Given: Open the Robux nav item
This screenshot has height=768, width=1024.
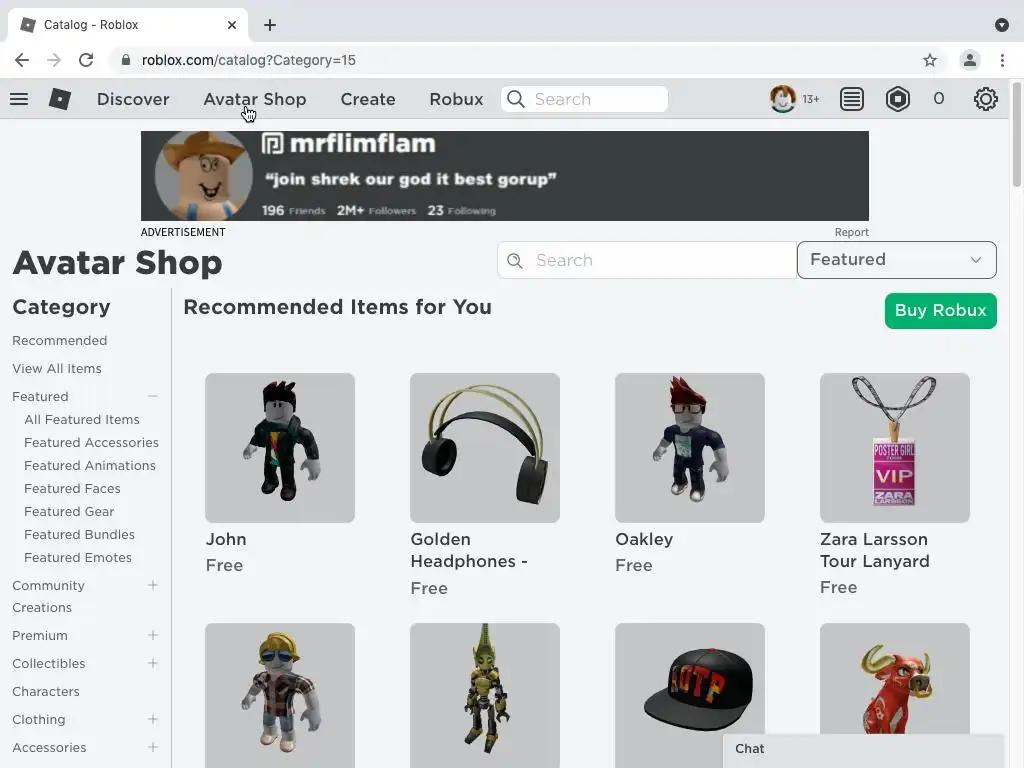Looking at the screenshot, I should (456, 99).
